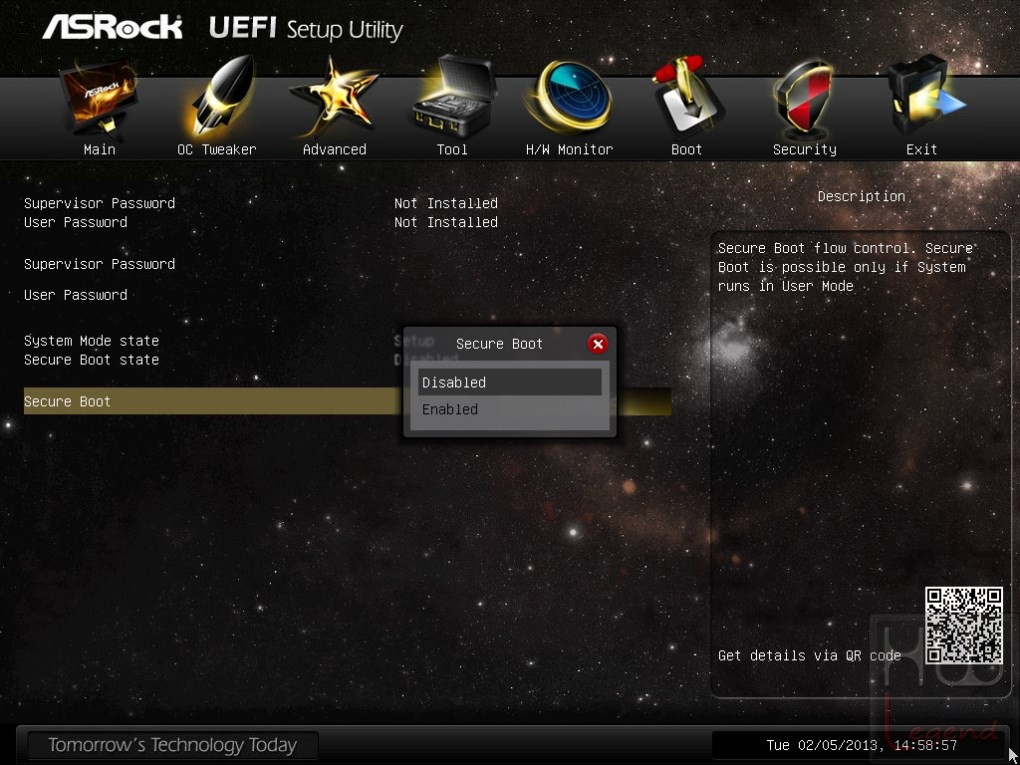The image size is (1020, 765).
Task: Set the User Password option
Action: [x=75, y=295]
